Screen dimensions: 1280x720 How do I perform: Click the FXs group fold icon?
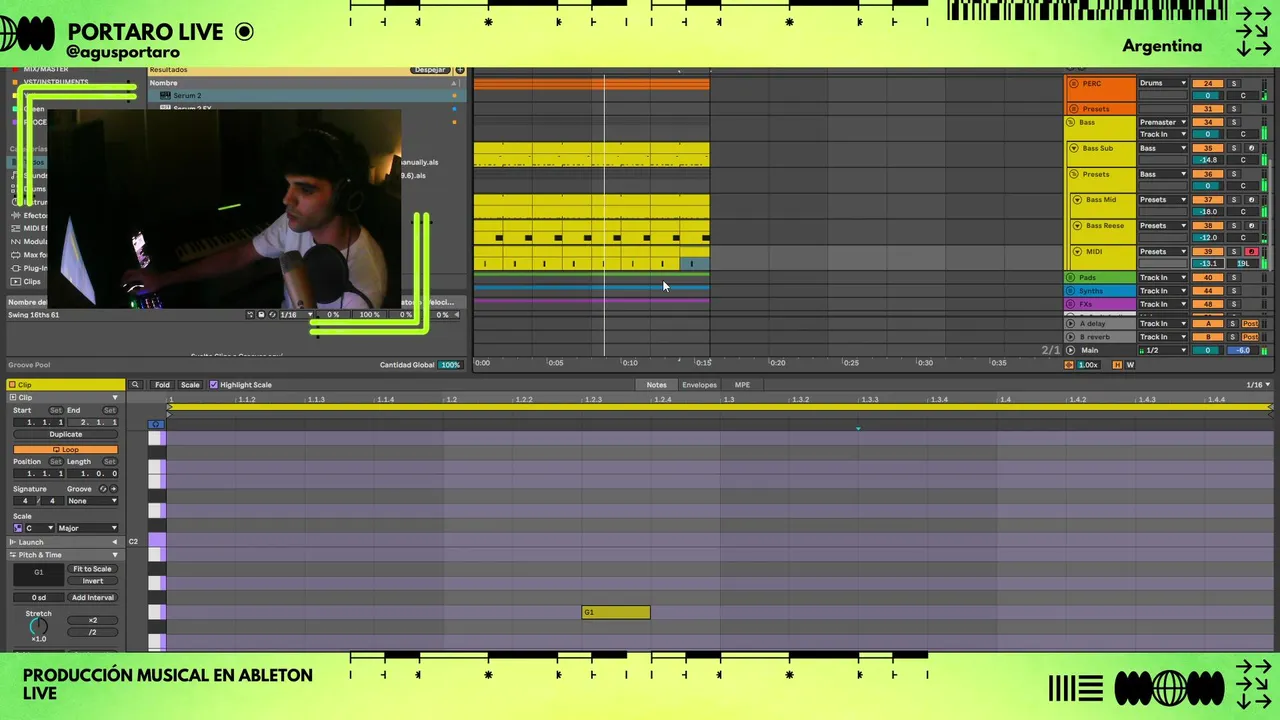point(1071,304)
